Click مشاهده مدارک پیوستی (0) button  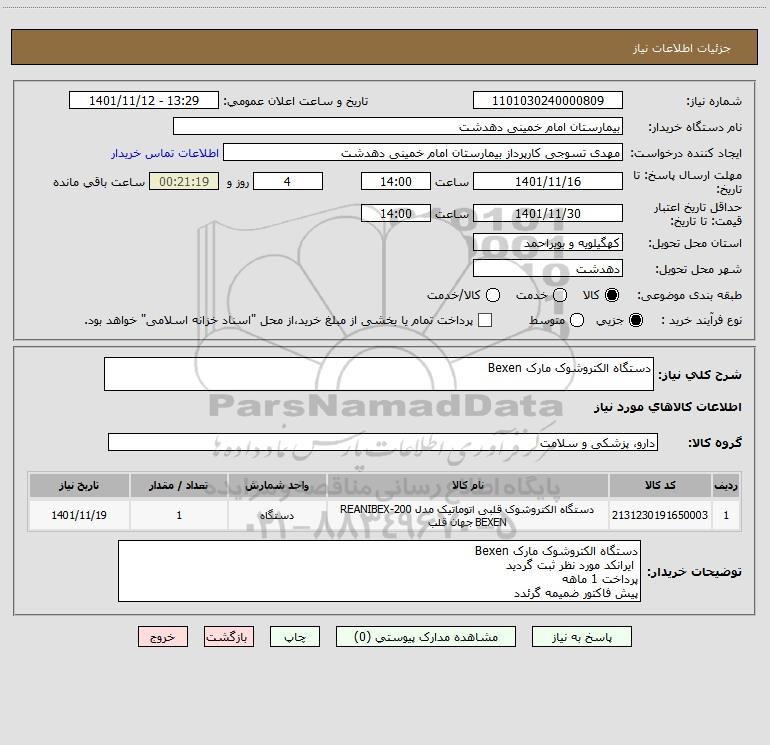[426, 637]
